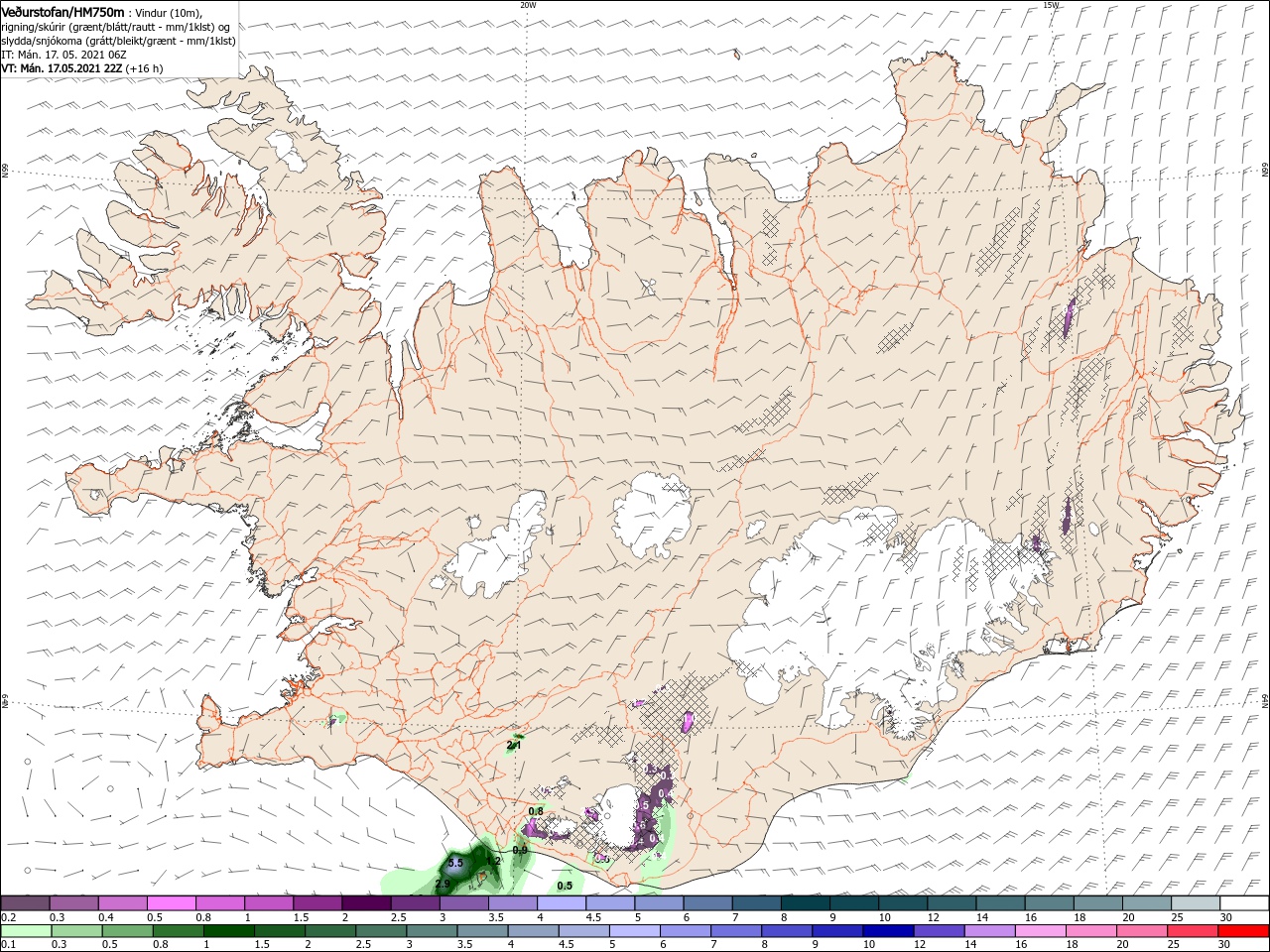Select top-row legend swatch between 10 and 12
Viewport: 1270px width, 952px height.
click(x=903, y=903)
